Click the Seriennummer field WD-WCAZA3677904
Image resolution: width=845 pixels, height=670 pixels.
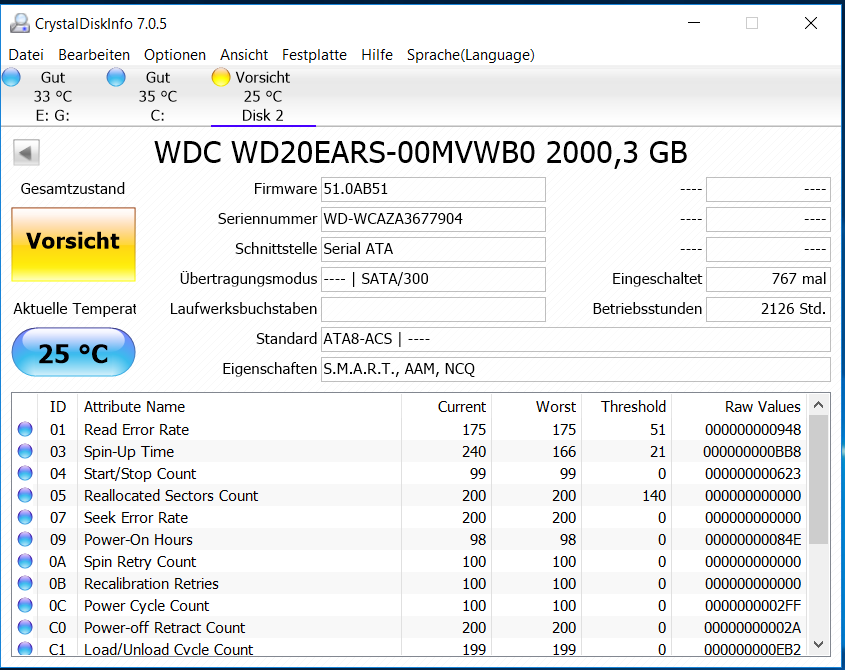[x=433, y=219]
